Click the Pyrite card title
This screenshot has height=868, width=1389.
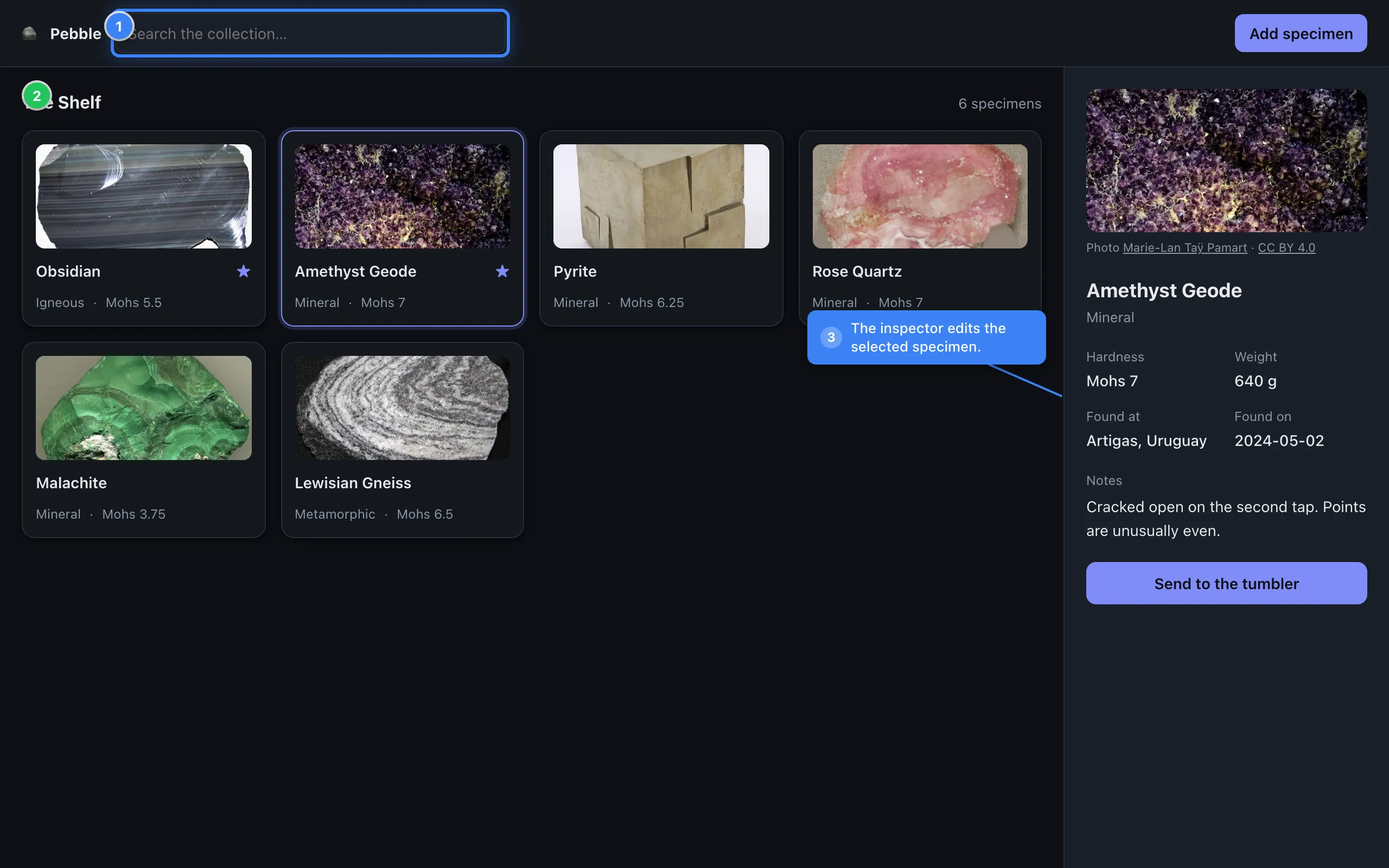[x=575, y=271]
